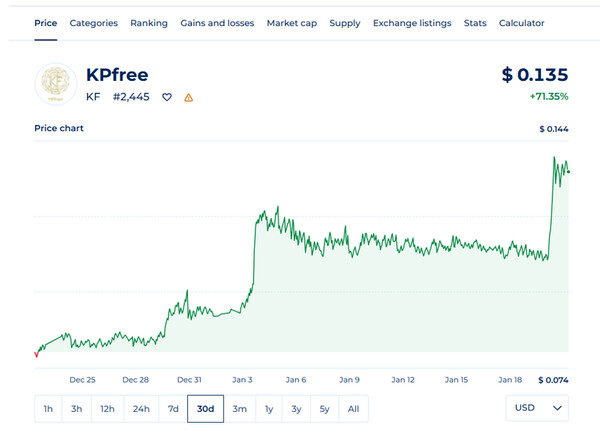This screenshot has height=438, width=600.
Task: Open the Calculator tab
Action: coord(521,23)
